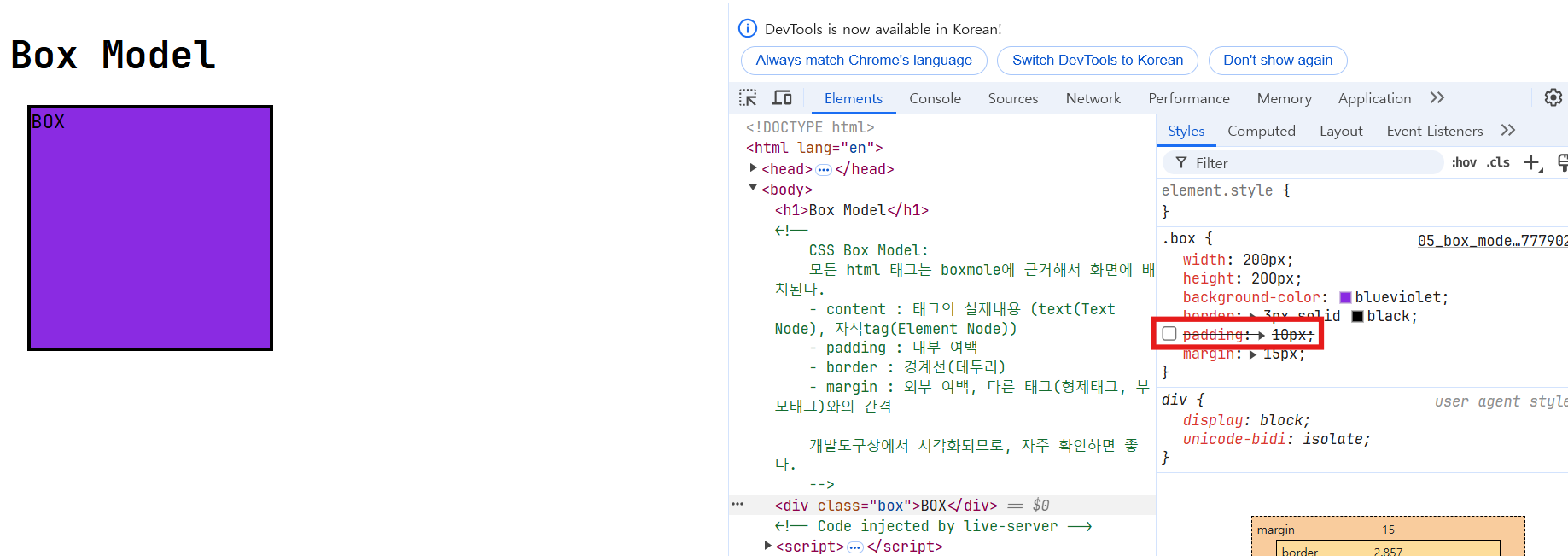Open the Performance tab
The height and width of the screenshot is (556, 1568).
(x=1189, y=98)
